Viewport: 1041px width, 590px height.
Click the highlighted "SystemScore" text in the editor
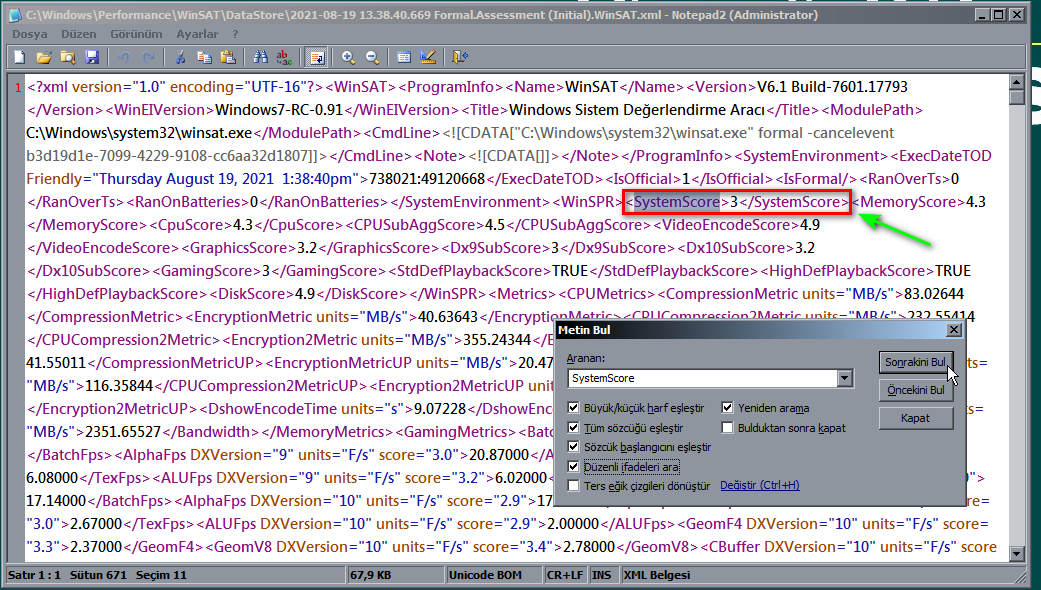(677, 202)
